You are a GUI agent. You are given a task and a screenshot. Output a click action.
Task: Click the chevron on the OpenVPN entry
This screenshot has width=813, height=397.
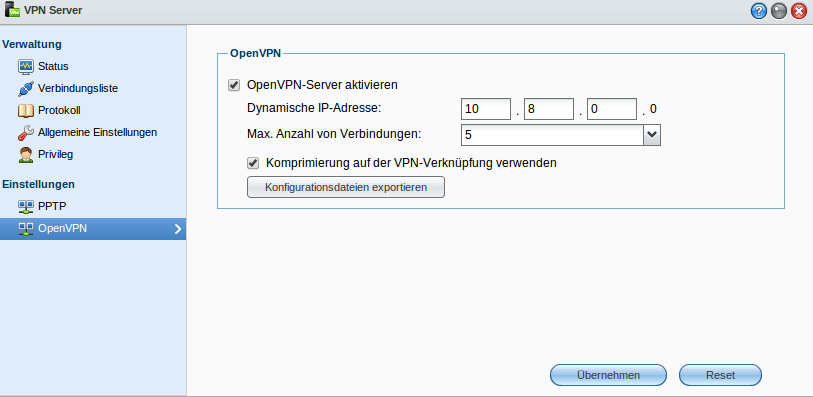(x=178, y=229)
